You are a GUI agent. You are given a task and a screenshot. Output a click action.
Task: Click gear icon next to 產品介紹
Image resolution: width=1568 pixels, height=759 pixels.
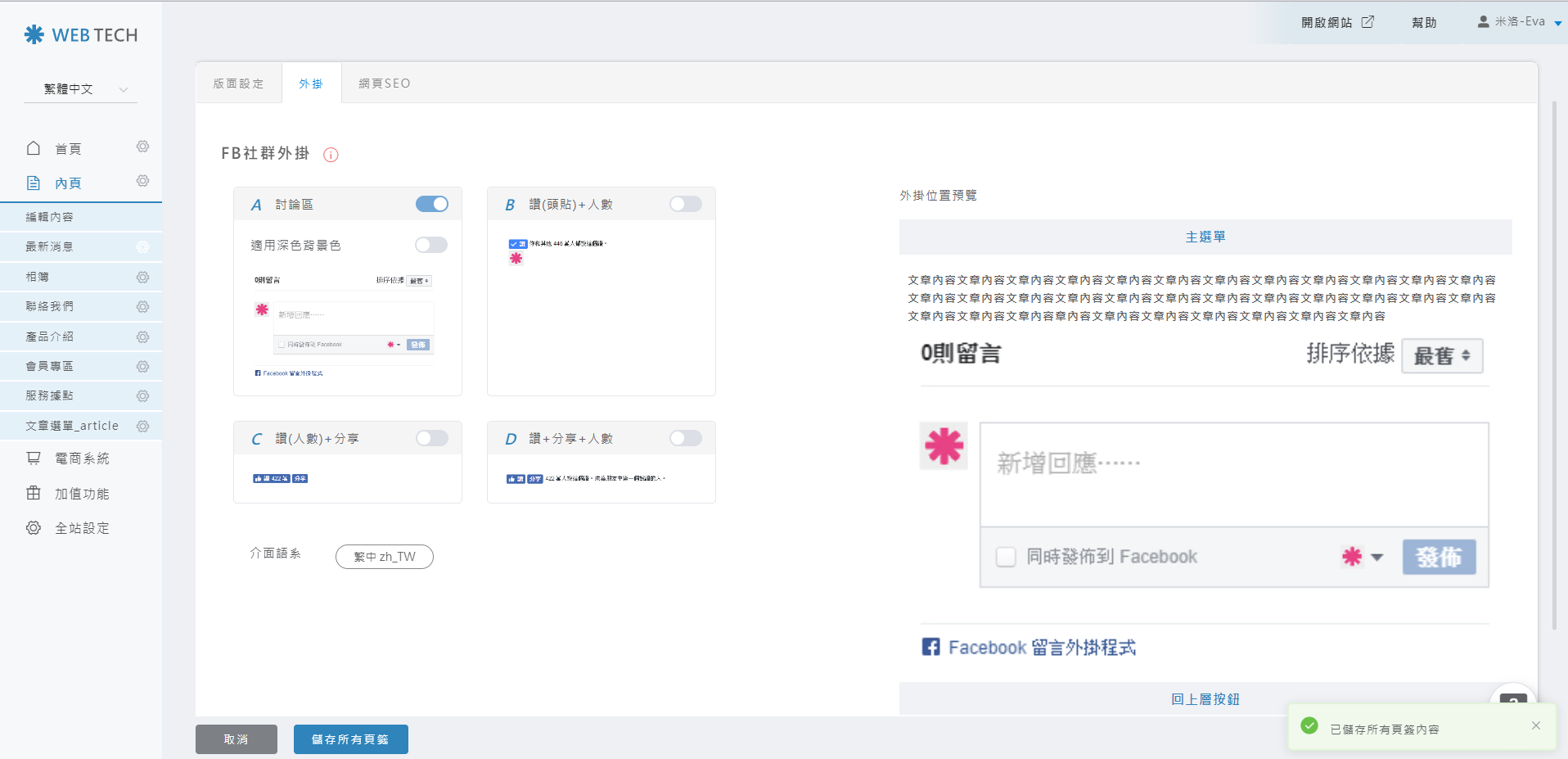pos(142,337)
